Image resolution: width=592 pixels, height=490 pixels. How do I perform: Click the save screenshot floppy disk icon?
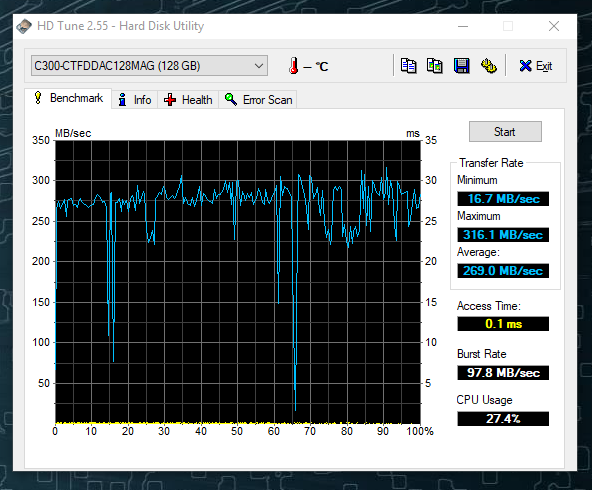click(461, 66)
